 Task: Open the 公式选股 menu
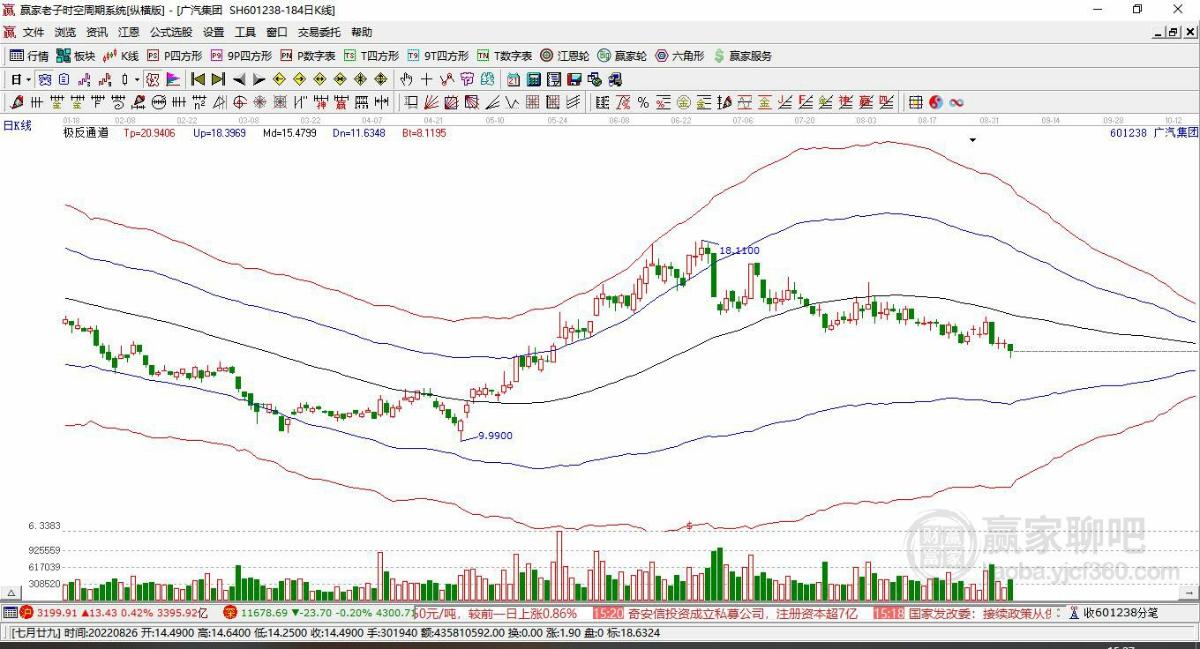click(171, 32)
